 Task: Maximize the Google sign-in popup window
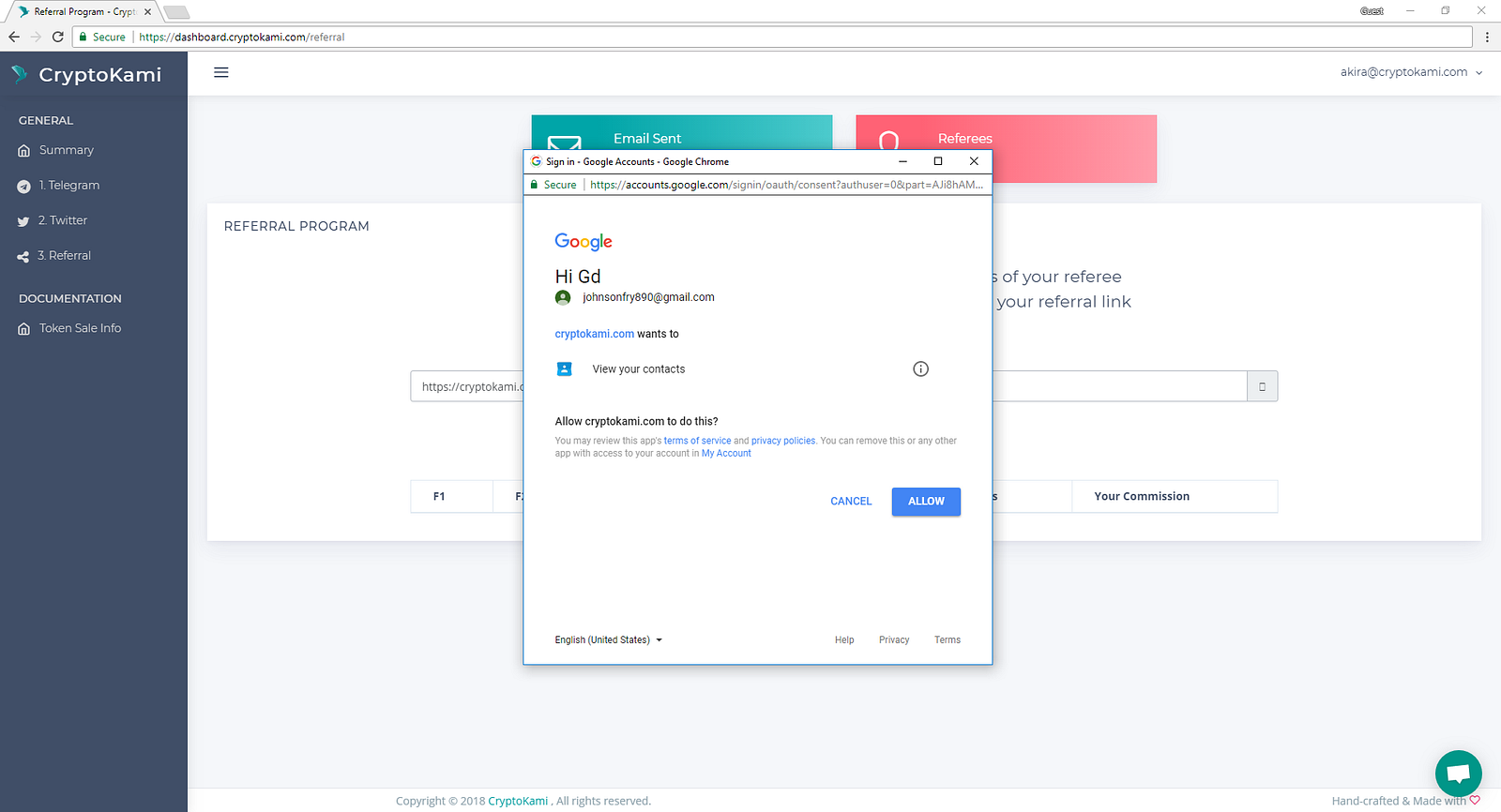pyautogui.click(x=938, y=161)
